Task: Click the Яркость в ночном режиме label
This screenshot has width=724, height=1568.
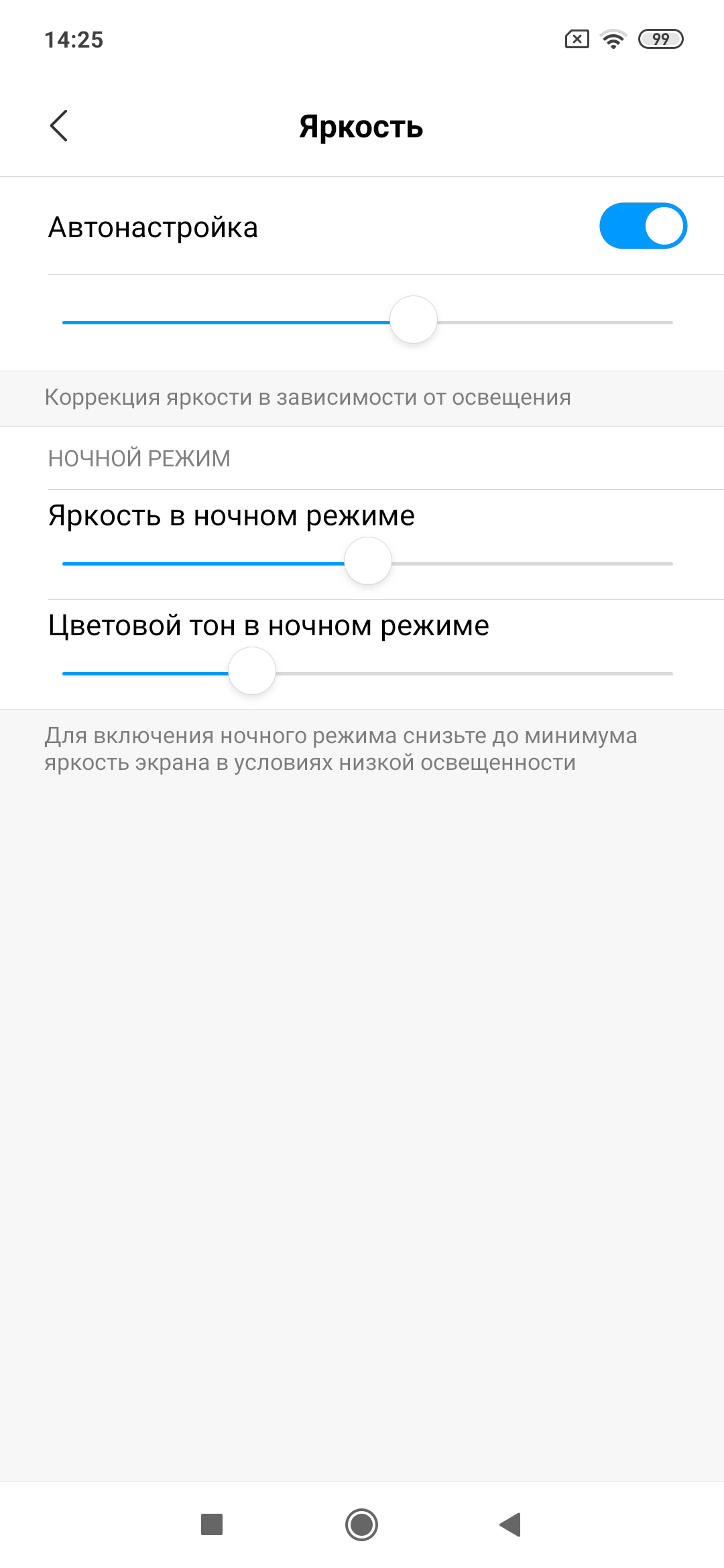Action: [x=231, y=516]
